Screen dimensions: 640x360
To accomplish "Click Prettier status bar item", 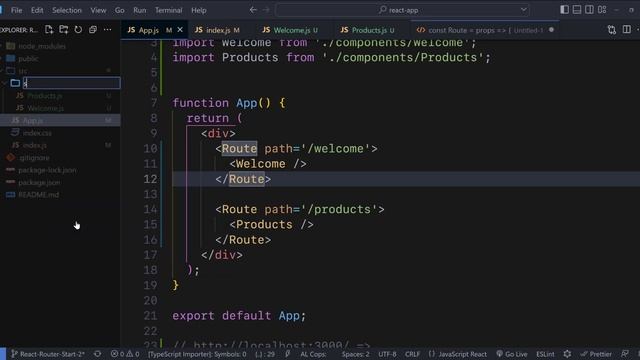I will pos(596,354).
